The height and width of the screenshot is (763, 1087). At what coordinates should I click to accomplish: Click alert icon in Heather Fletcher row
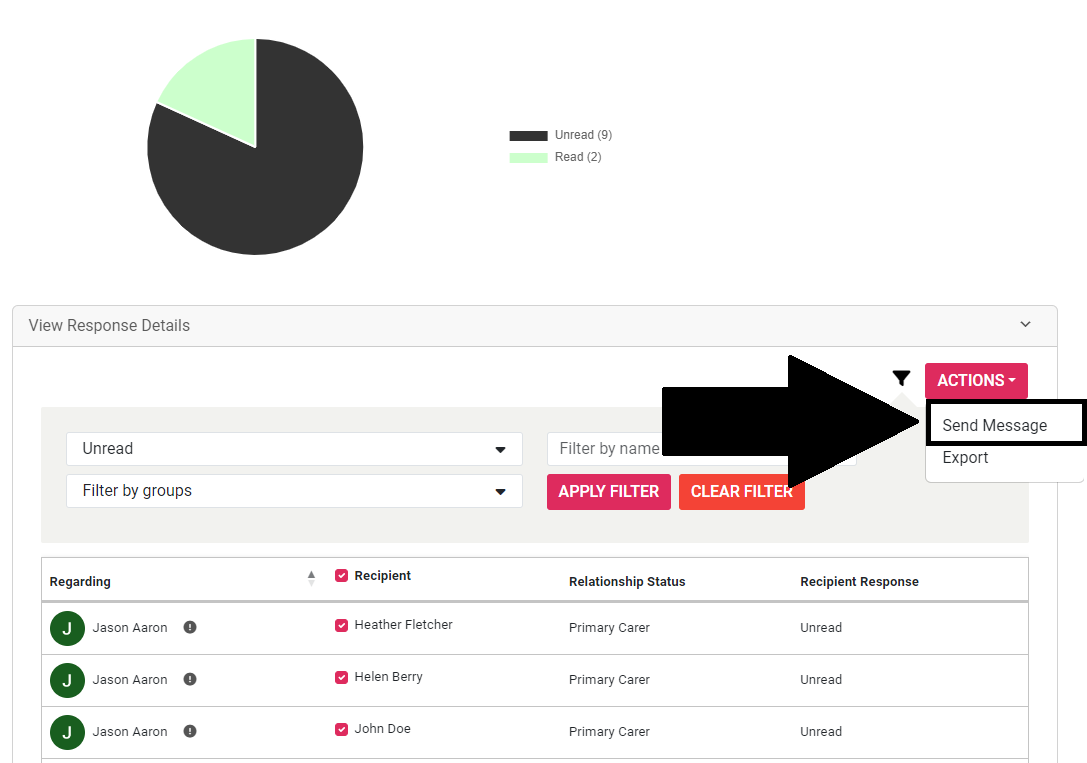pos(190,628)
